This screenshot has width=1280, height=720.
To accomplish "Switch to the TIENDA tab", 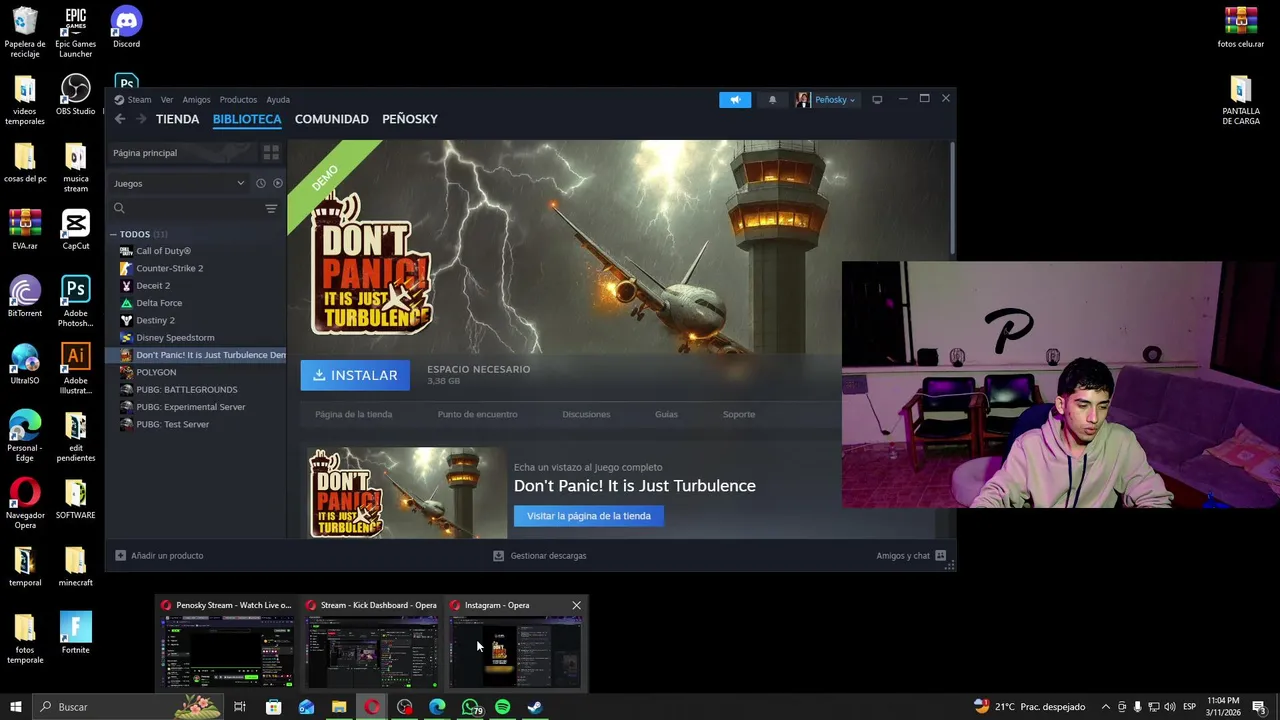I will tap(177, 119).
